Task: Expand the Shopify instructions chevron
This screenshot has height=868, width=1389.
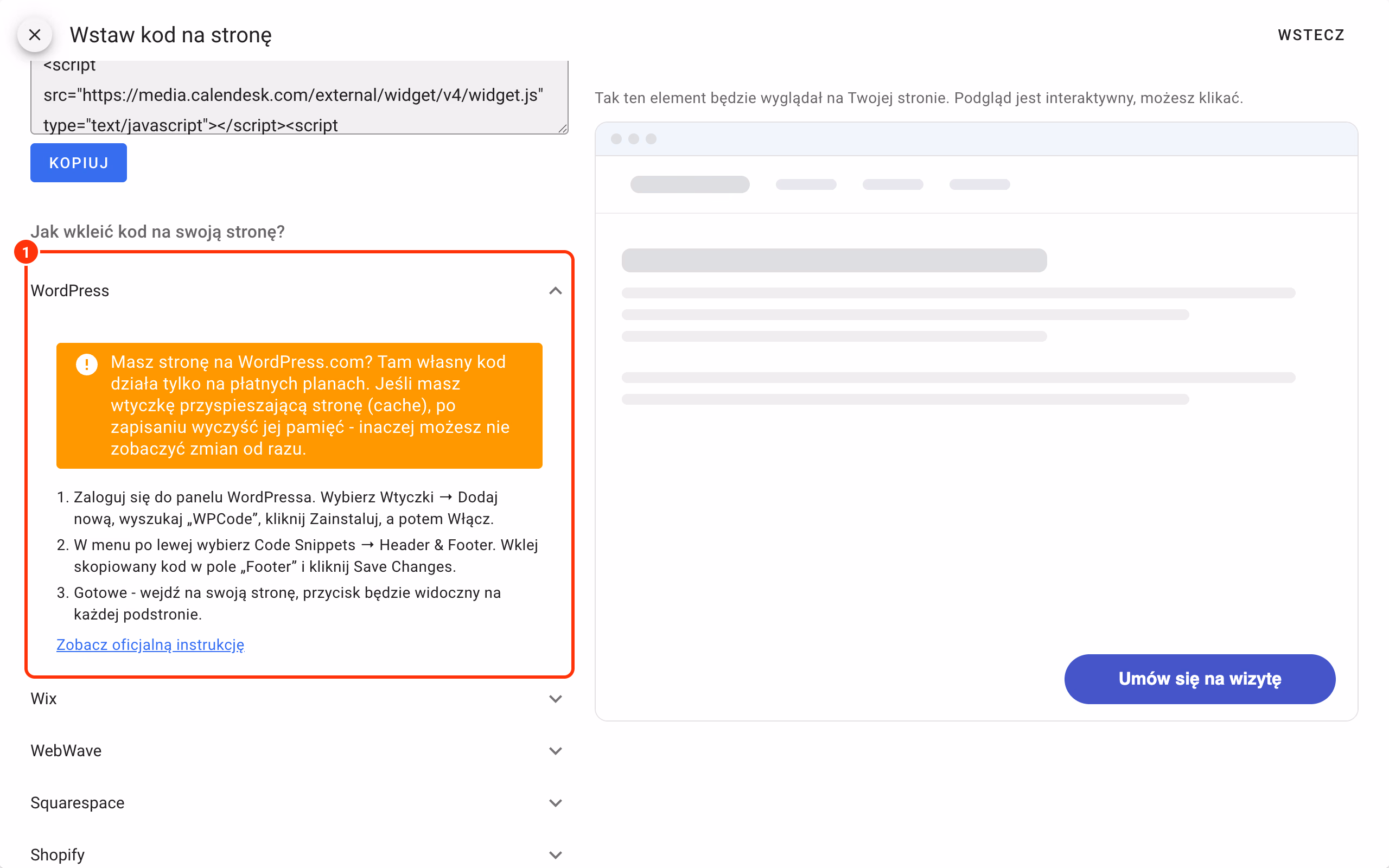Action: [555, 855]
